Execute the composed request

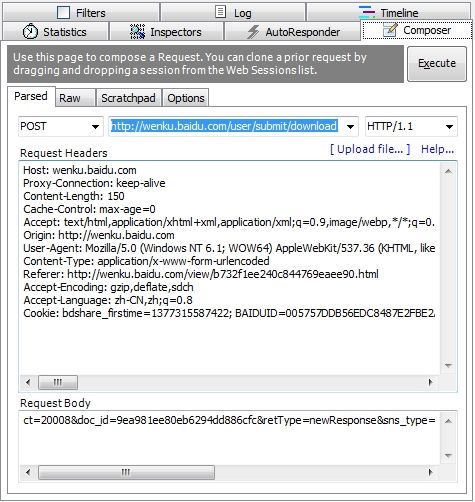click(x=437, y=63)
